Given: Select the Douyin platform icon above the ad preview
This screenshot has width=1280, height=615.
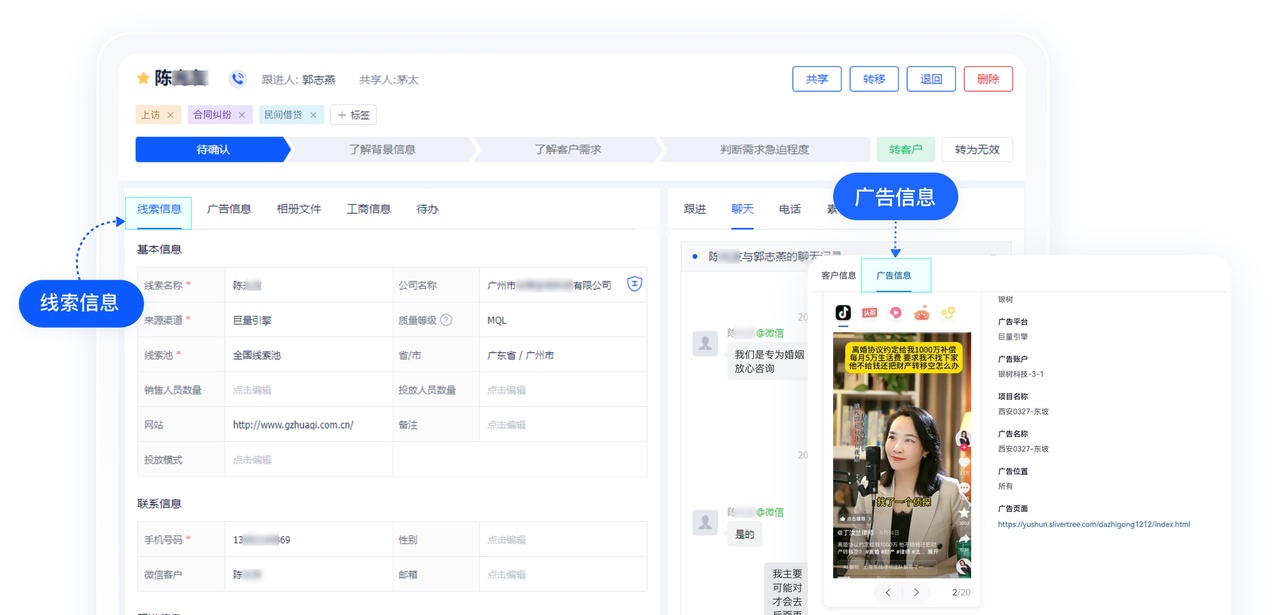Looking at the screenshot, I should point(843,313).
